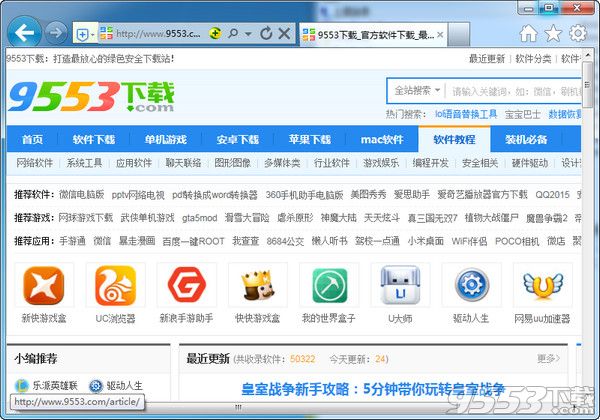This screenshot has width=600, height=420.
Task: Click the 新快游戏盒 app icon
Action: point(44,285)
